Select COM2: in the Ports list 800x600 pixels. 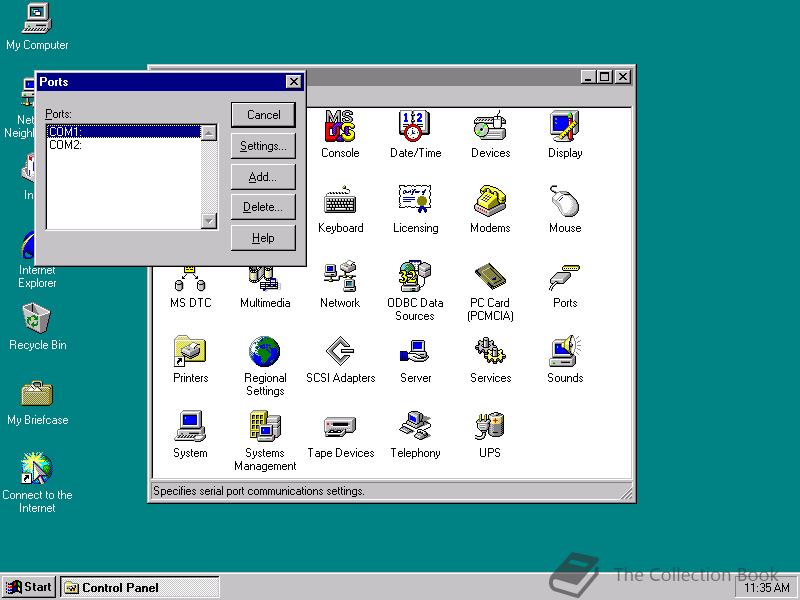[124, 145]
